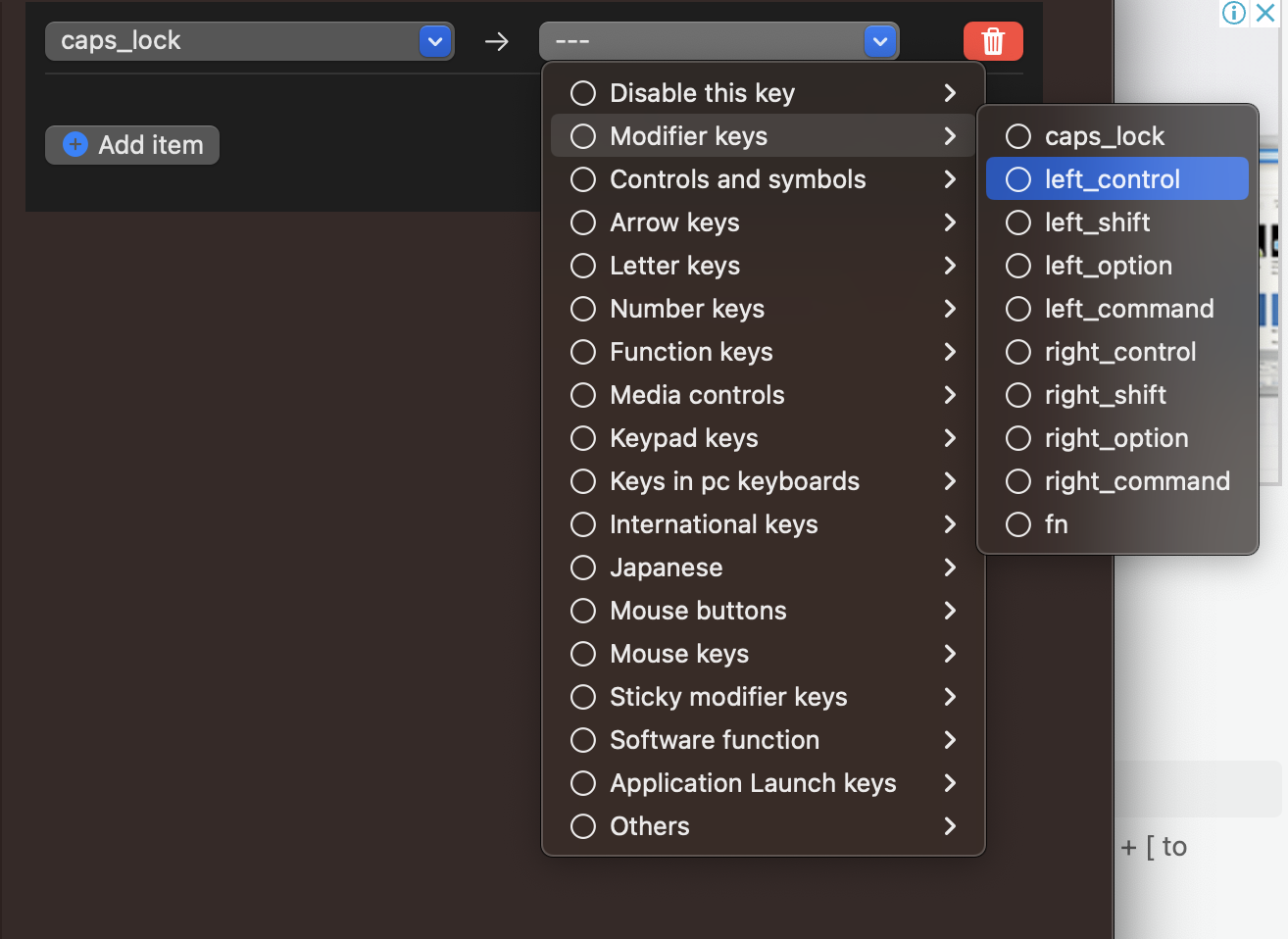Open the Mouse buttons menu entry
1288x939 pixels.
tap(698, 611)
